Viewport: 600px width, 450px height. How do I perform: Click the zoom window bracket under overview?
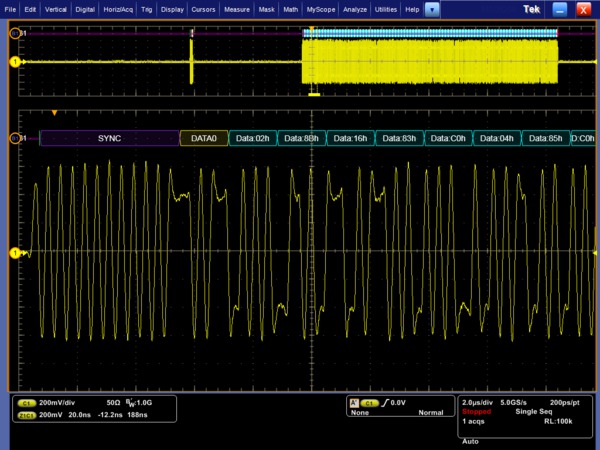[314, 95]
